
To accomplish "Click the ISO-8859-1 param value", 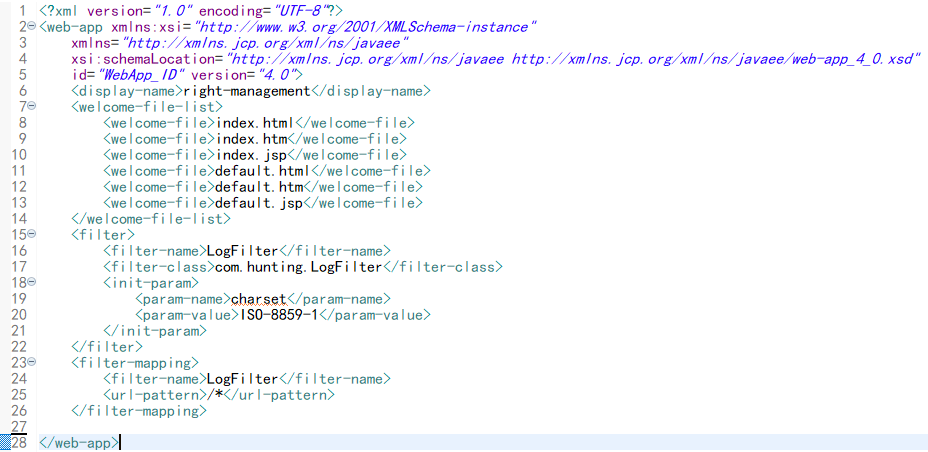I will 279,314.
